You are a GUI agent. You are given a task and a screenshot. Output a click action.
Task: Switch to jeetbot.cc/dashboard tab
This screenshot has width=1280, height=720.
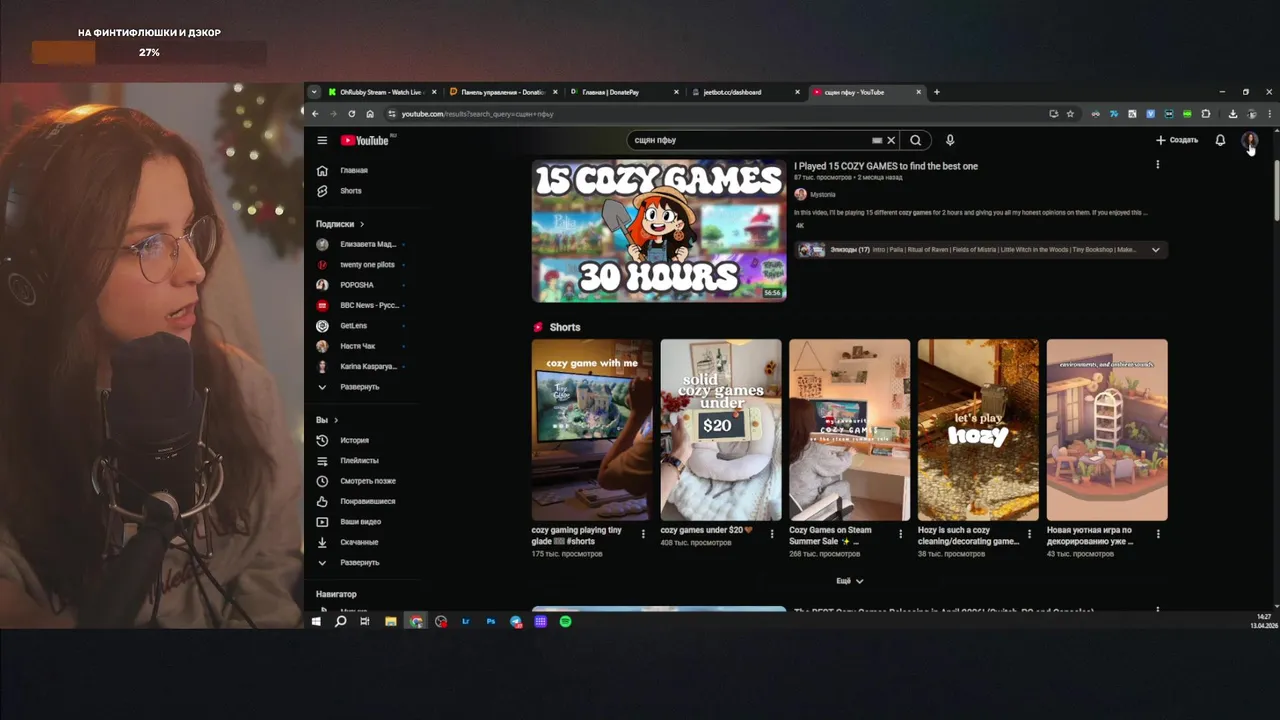tap(746, 92)
